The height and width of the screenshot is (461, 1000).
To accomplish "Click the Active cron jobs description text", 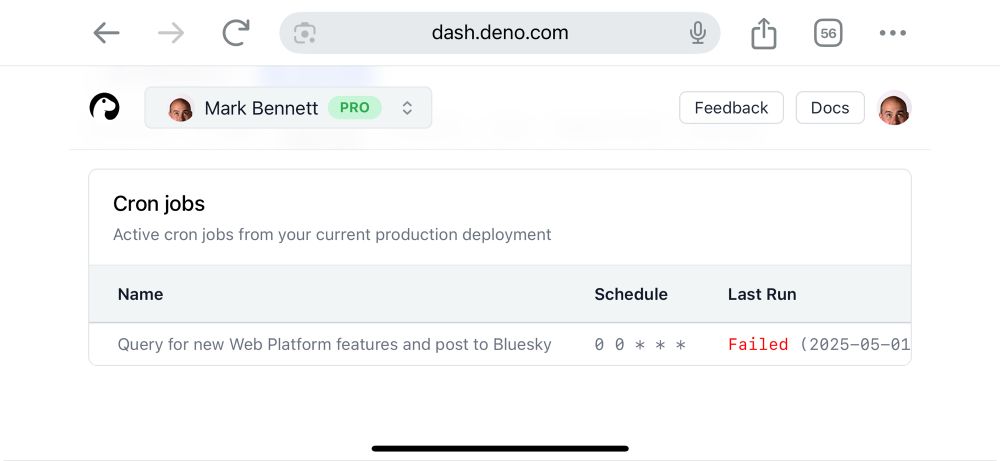I will [332, 235].
